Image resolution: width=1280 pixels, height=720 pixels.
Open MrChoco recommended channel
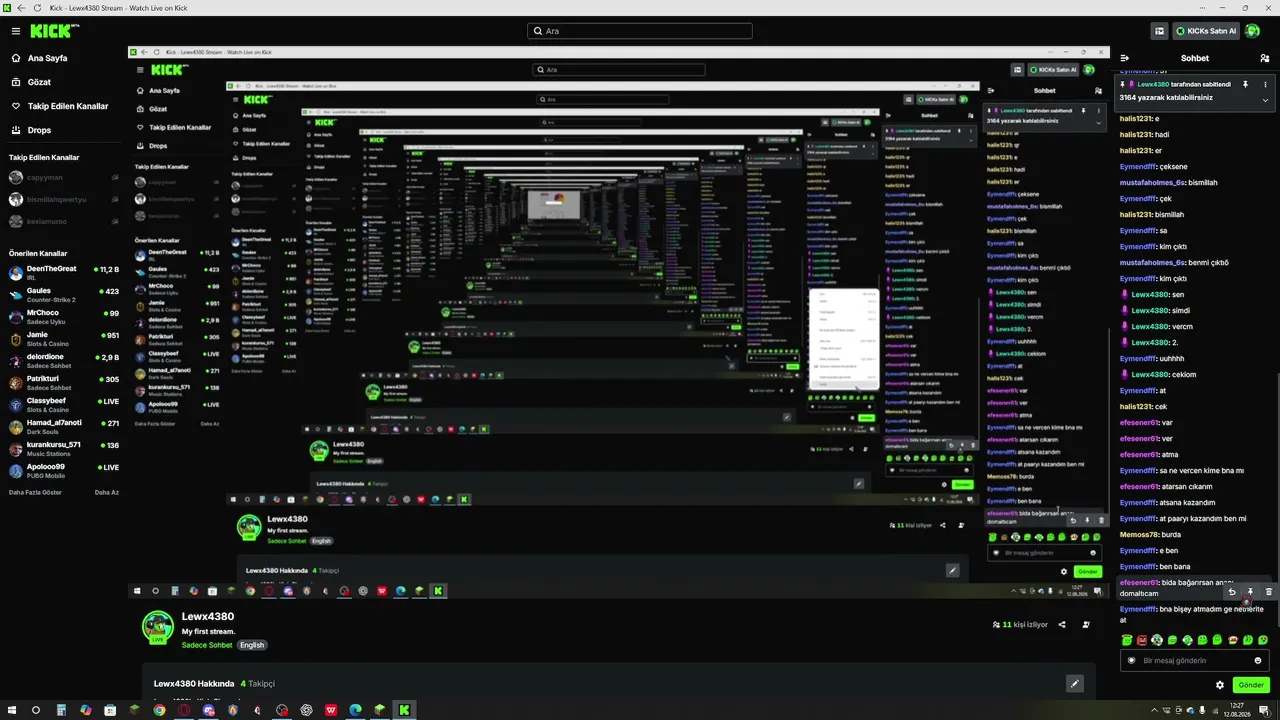point(64,316)
